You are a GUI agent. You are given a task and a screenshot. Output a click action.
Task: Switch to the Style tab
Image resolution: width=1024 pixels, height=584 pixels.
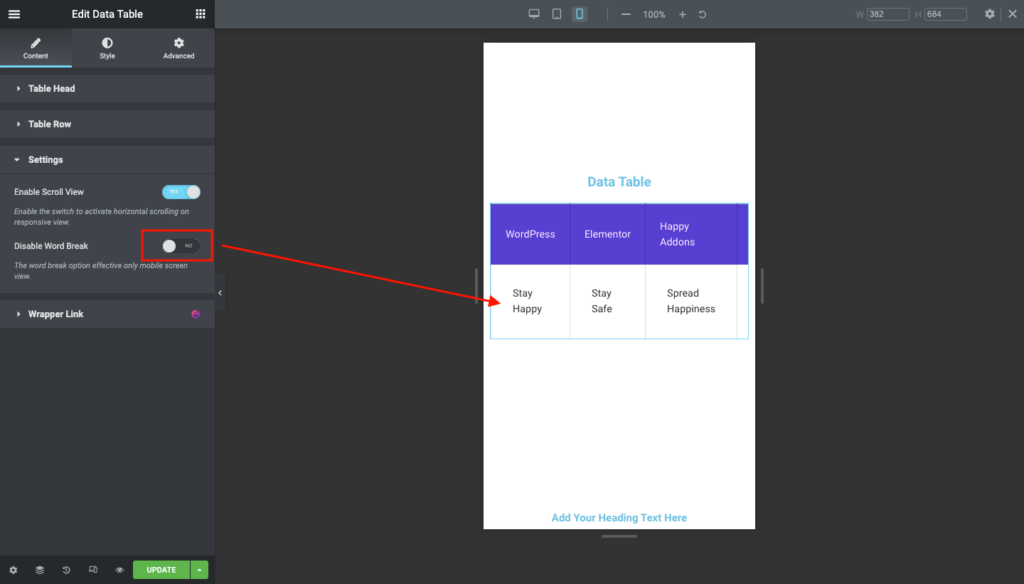[107, 48]
